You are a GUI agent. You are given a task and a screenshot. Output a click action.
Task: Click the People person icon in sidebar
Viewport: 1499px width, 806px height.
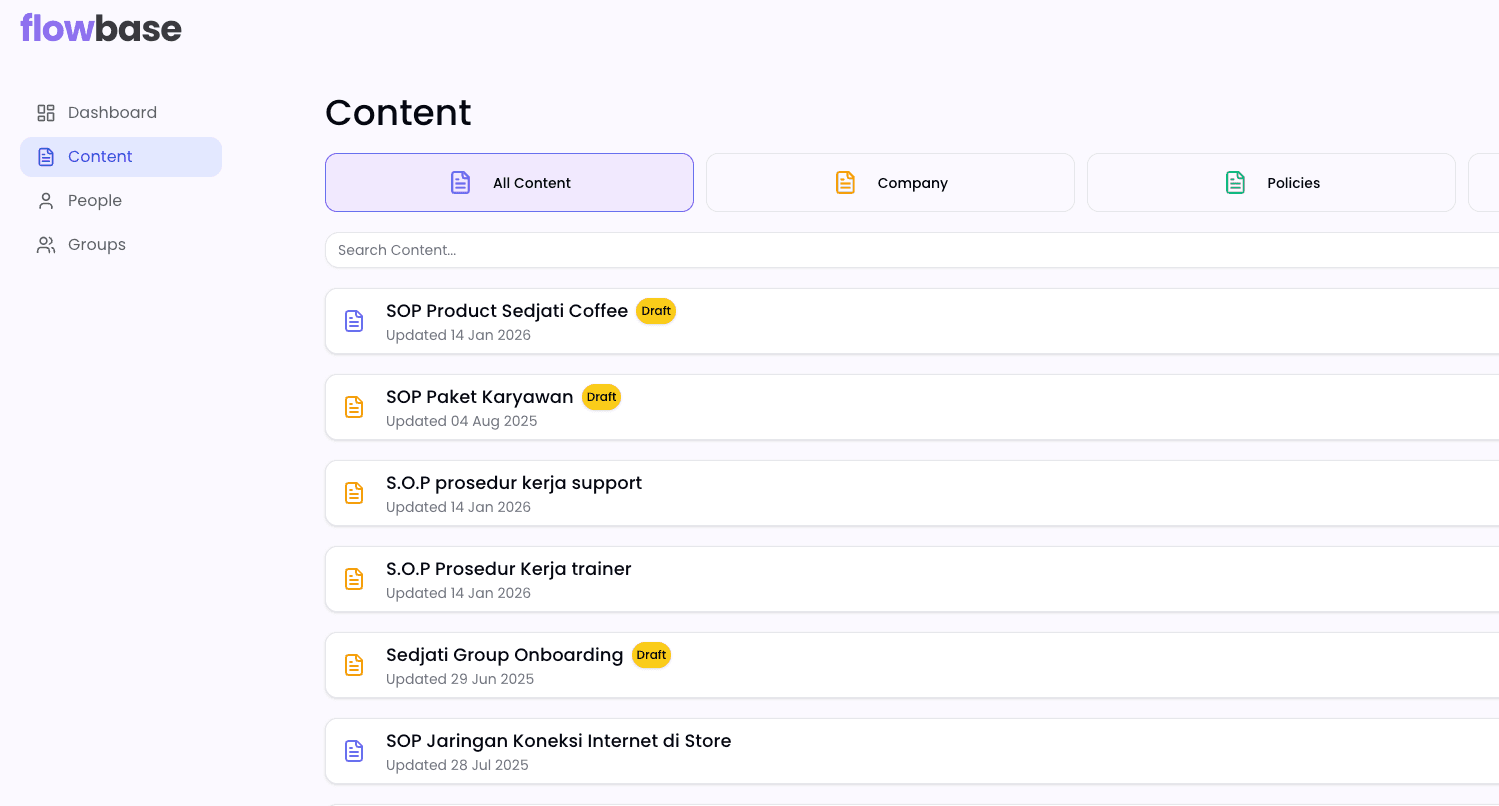coord(46,201)
